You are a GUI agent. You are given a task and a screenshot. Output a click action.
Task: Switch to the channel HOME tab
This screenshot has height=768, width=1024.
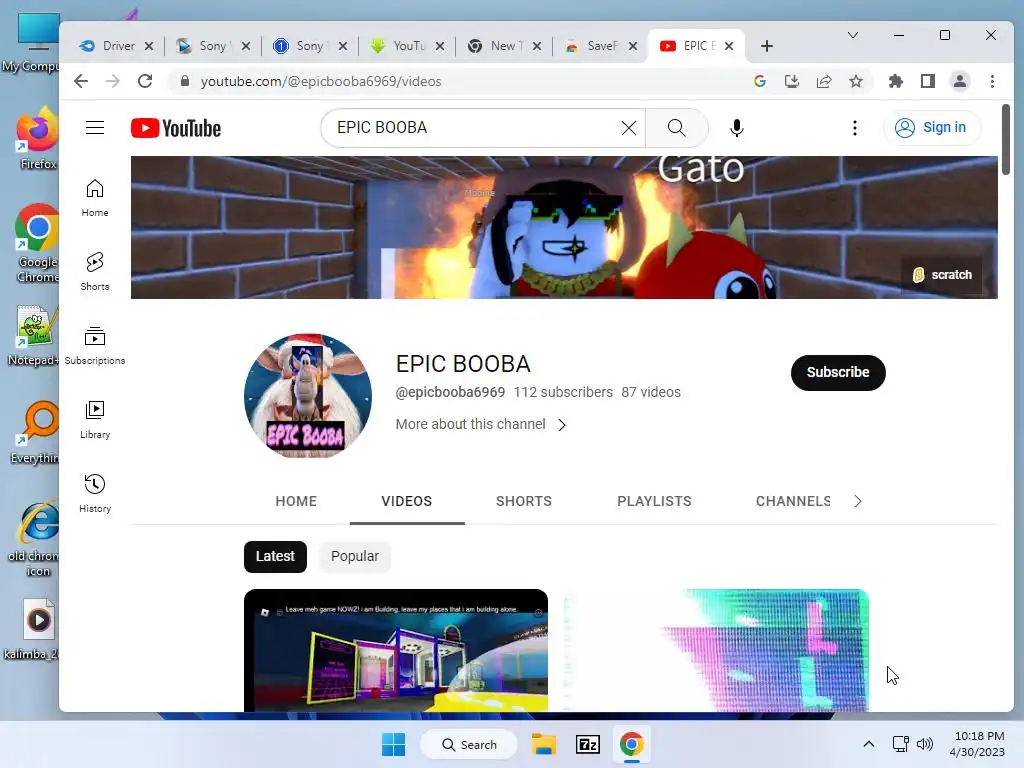point(296,501)
